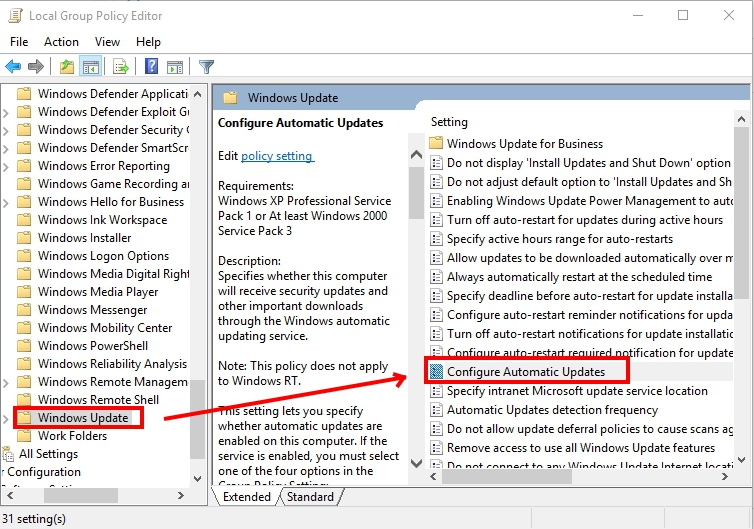Select Do not allow update deferral policies setting

[x=590, y=428]
